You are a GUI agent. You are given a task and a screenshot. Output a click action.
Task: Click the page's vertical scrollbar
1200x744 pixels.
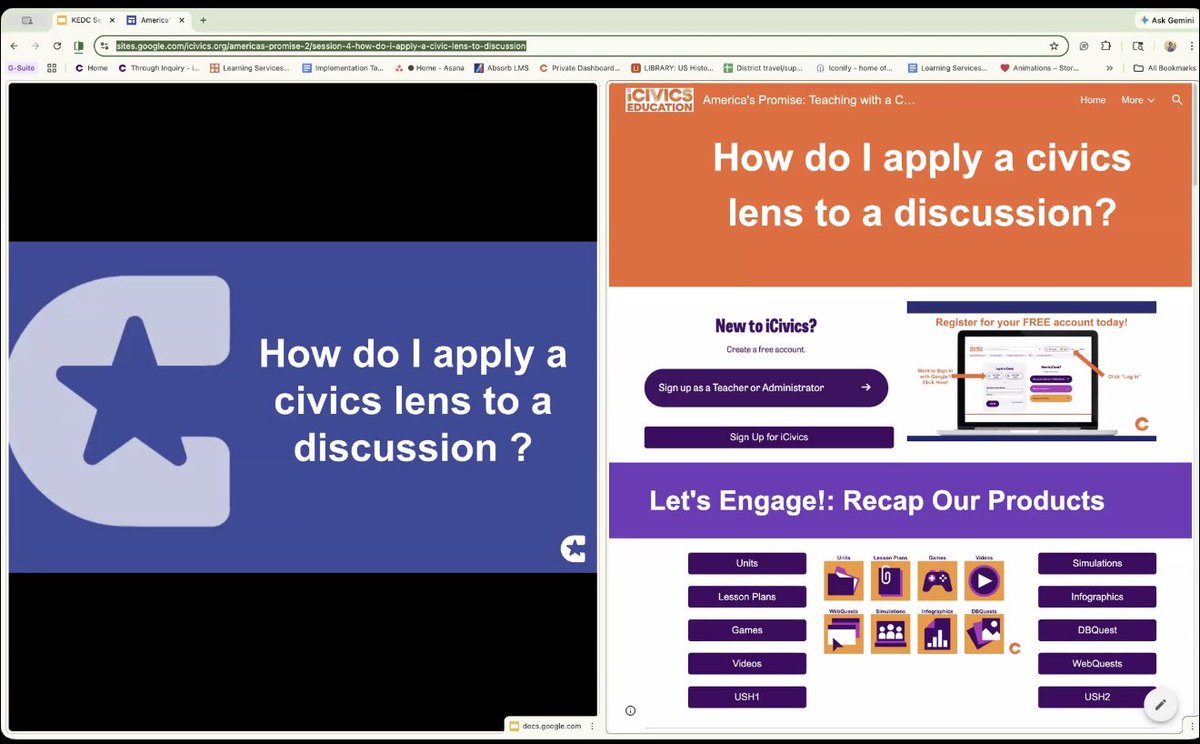click(x=1194, y=135)
